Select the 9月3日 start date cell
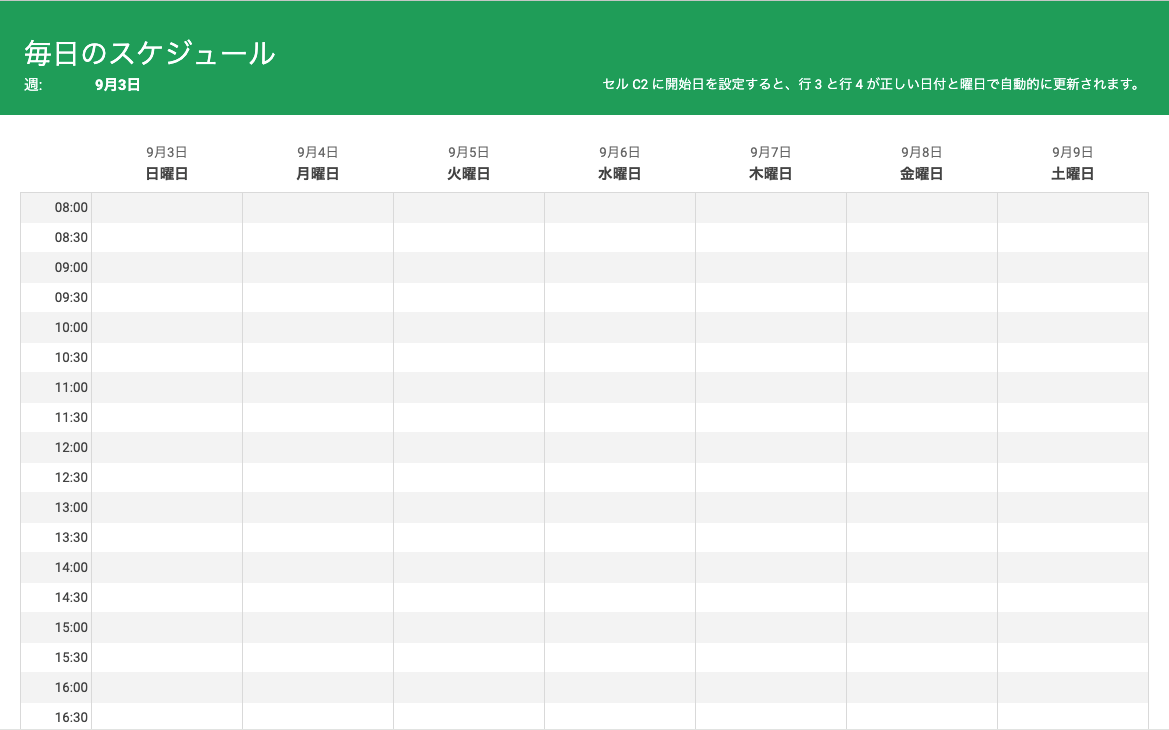The image size is (1169, 730). pyautogui.click(x=117, y=85)
